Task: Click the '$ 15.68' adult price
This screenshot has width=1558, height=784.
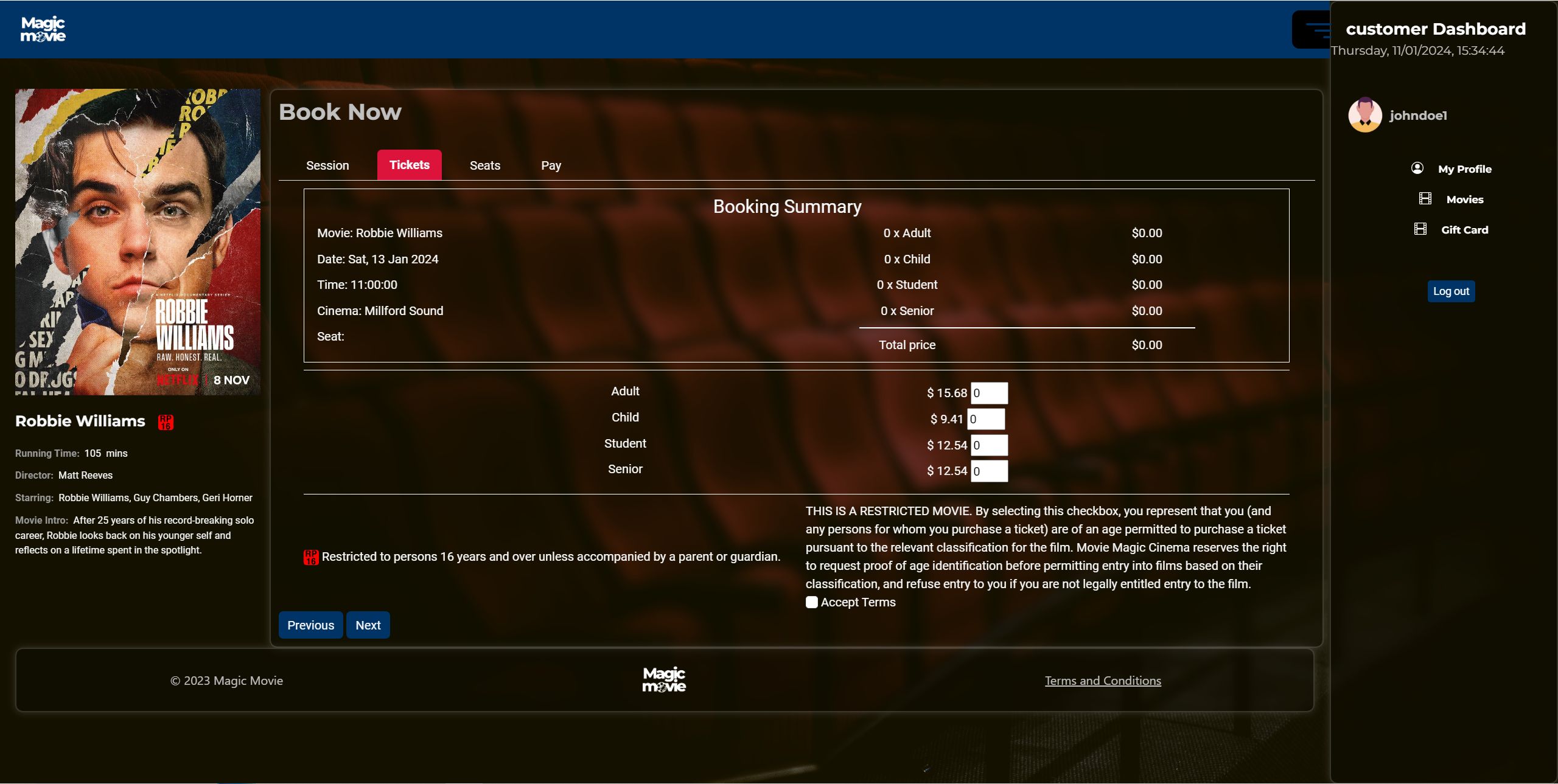Action: 946,393
